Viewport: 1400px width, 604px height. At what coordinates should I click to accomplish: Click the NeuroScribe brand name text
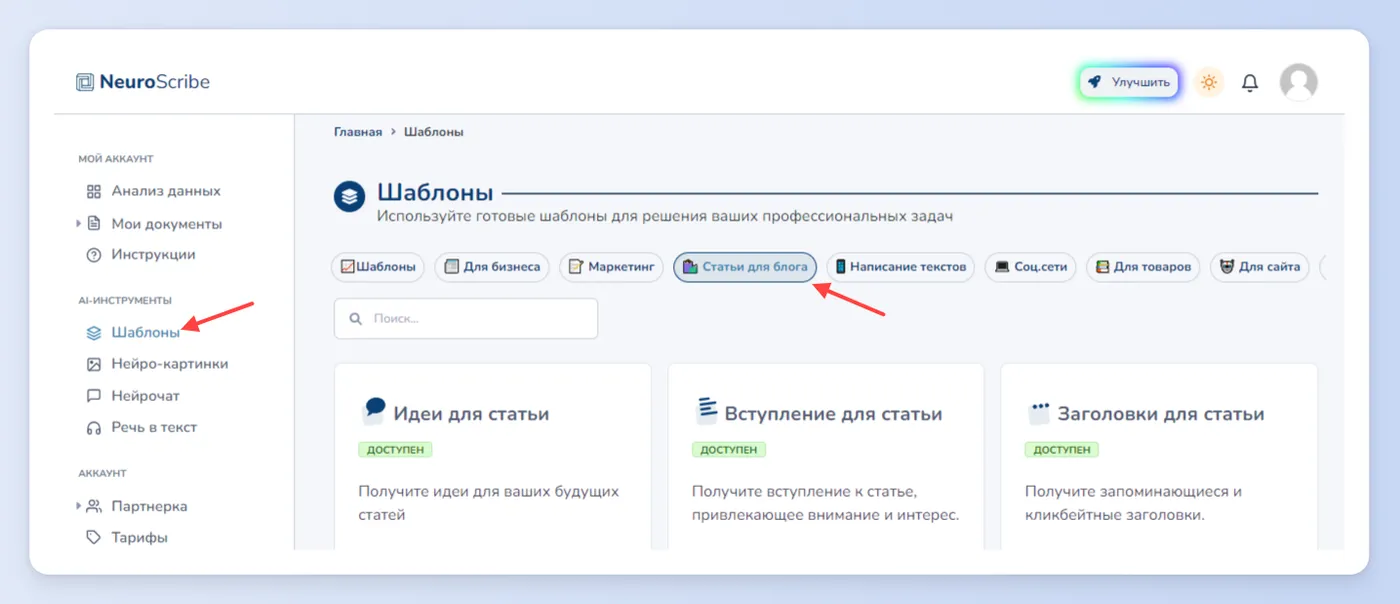155,82
